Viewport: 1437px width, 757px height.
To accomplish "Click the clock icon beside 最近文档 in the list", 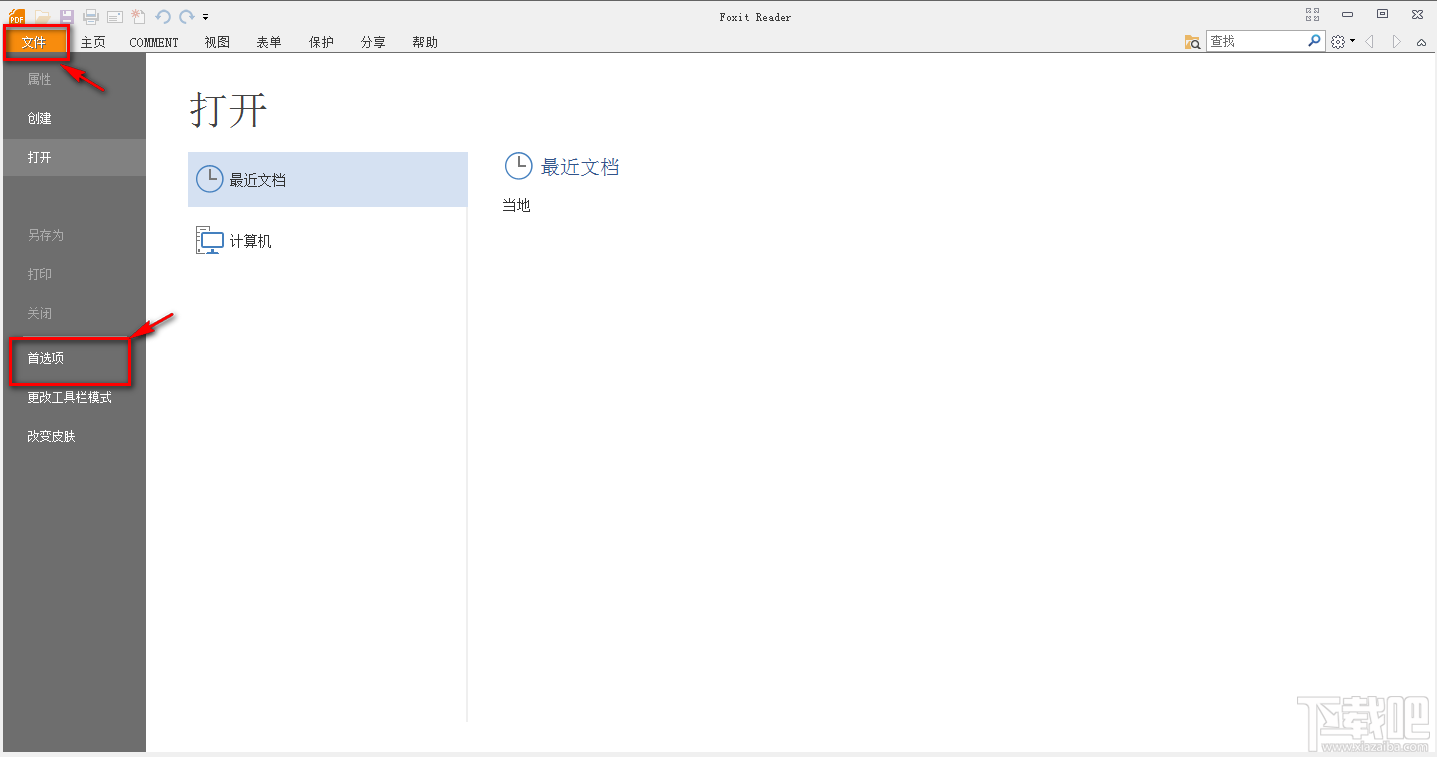I will coord(209,179).
